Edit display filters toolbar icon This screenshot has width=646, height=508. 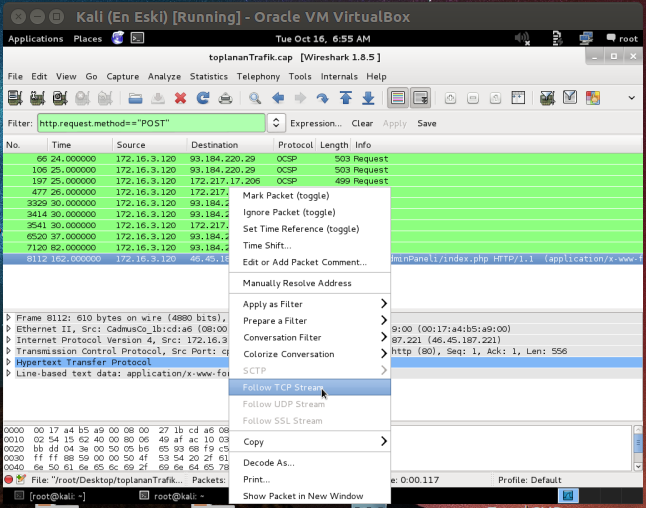[x=570, y=98]
